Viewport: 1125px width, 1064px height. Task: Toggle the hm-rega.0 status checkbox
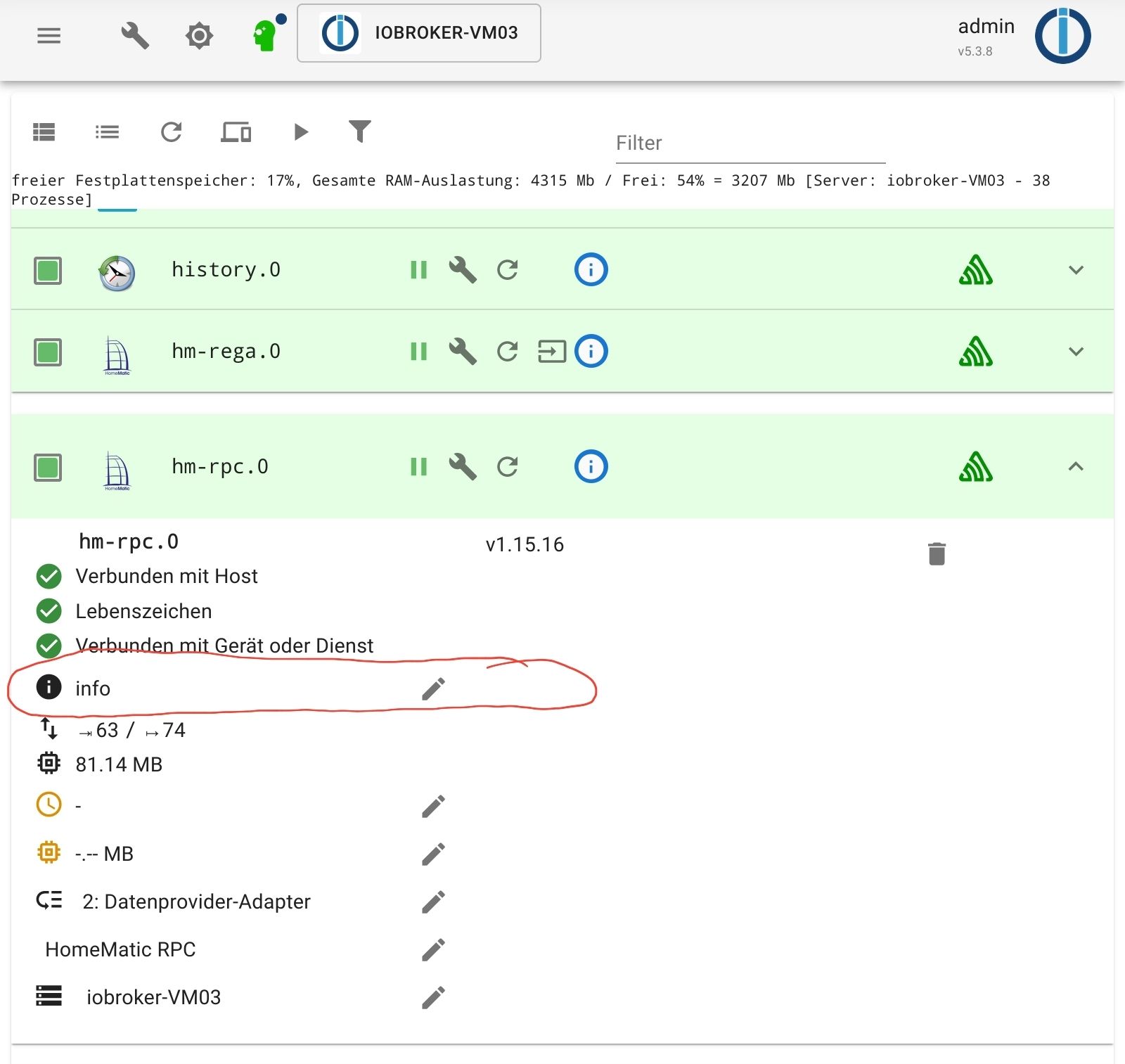click(x=48, y=352)
